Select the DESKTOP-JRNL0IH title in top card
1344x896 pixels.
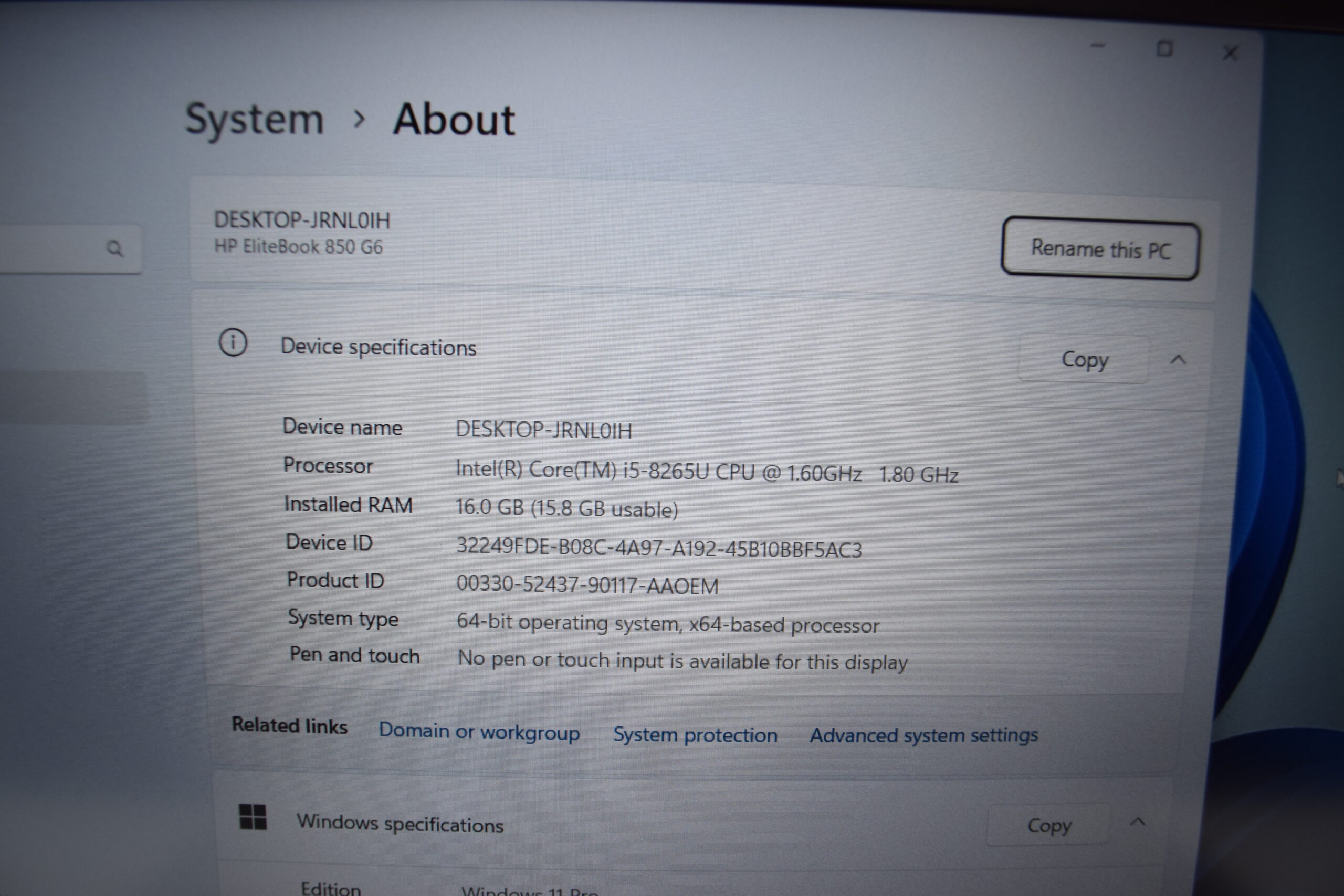[x=302, y=220]
